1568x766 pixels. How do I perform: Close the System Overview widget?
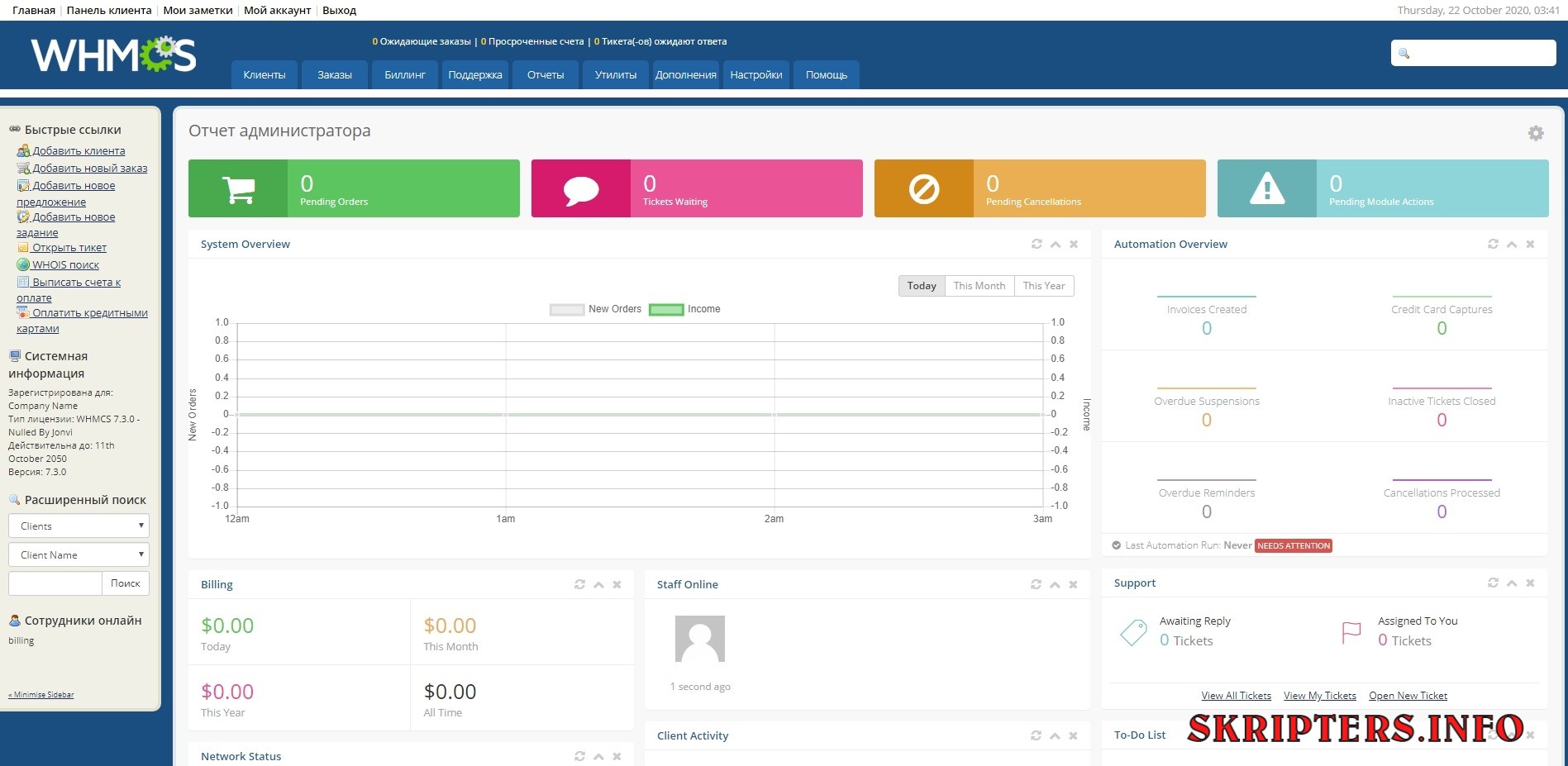1074,244
